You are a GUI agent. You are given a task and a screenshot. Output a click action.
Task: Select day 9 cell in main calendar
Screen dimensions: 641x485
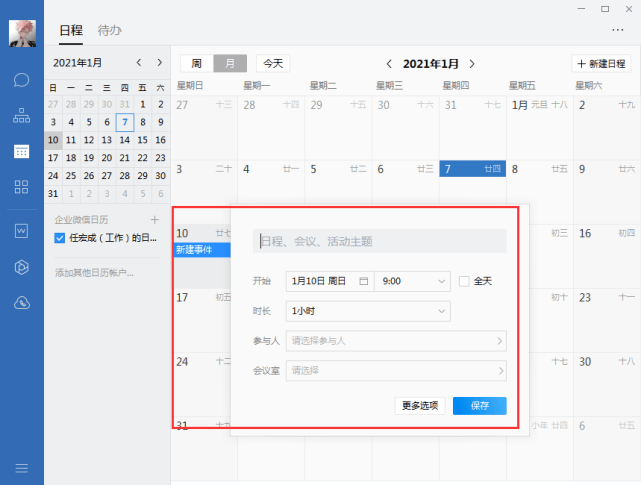click(x=607, y=192)
